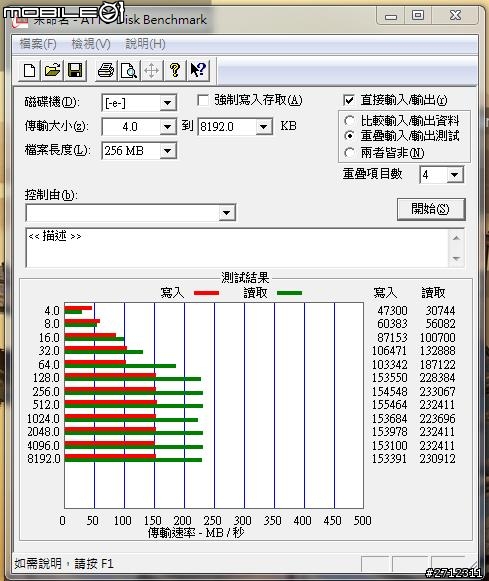Click the read value 233067

438,391
